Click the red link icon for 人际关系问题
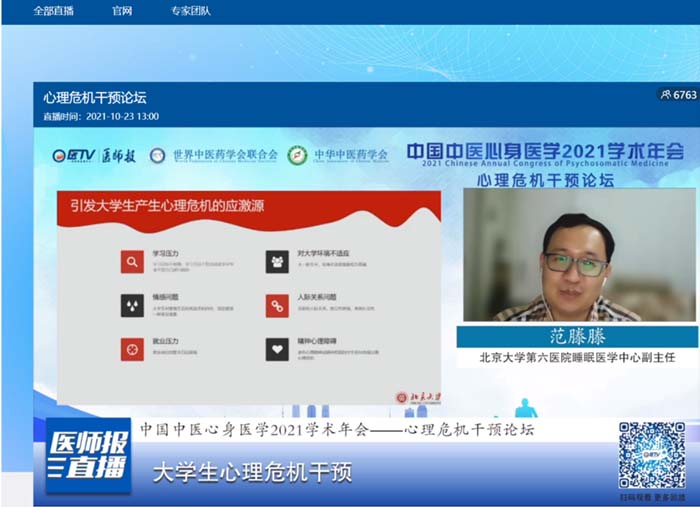 pyautogui.click(x=277, y=306)
